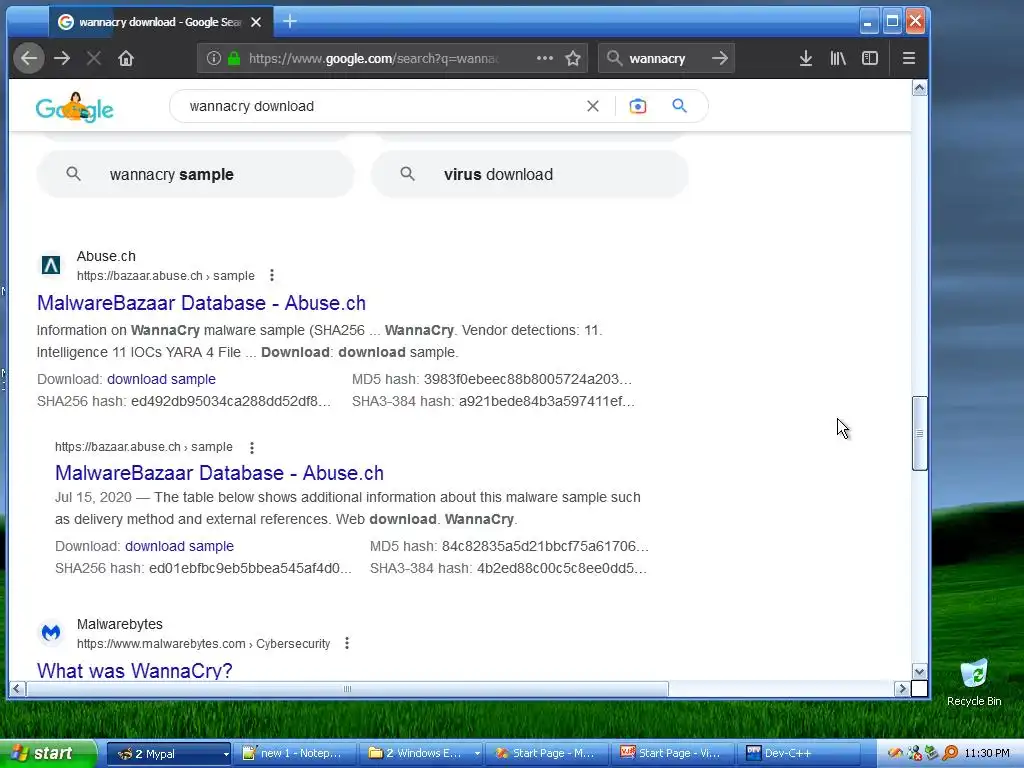
Task: Open the What was WannaCry? result
Action: click(x=135, y=670)
